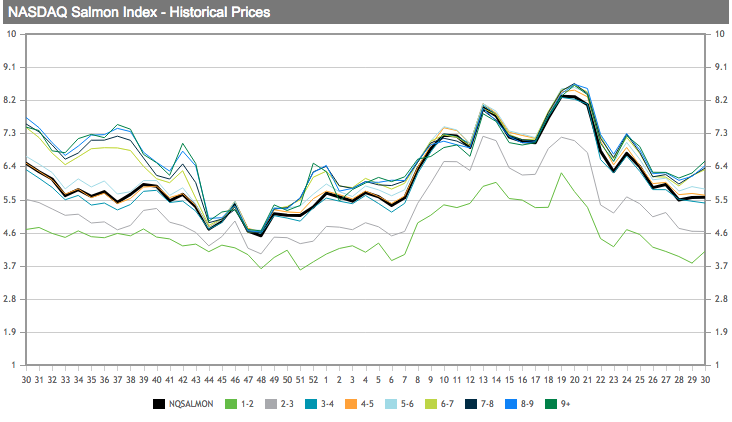Click week 52 on the x-axis
The width and height of the screenshot is (732, 422).
tap(313, 380)
